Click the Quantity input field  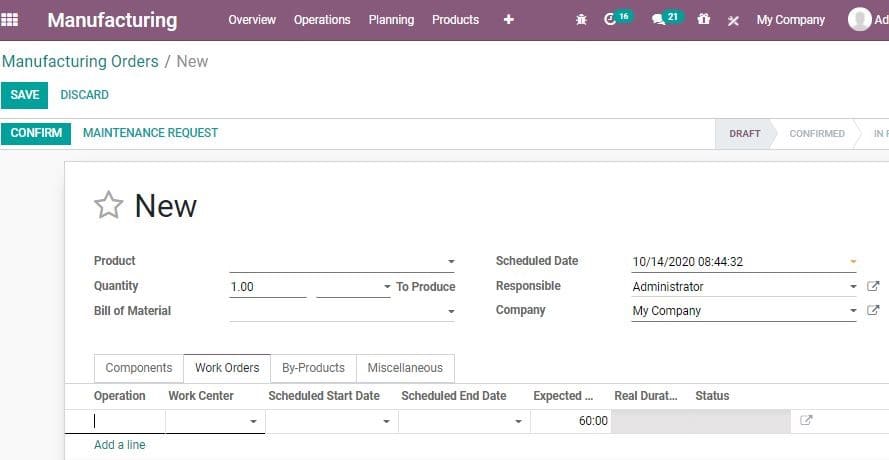[x=268, y=286]
